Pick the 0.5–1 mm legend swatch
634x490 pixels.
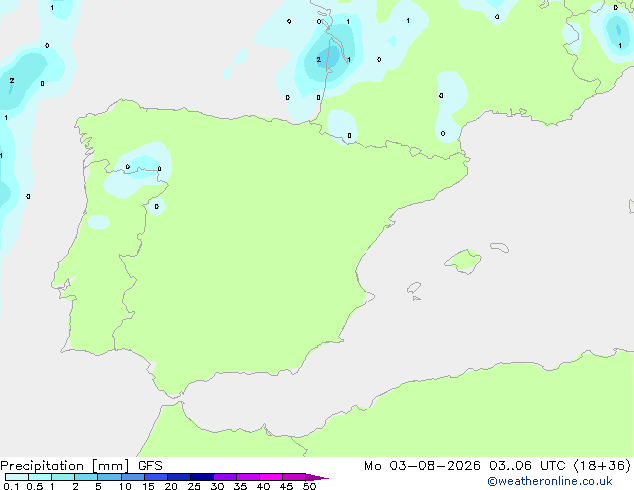tap(40, 477)
